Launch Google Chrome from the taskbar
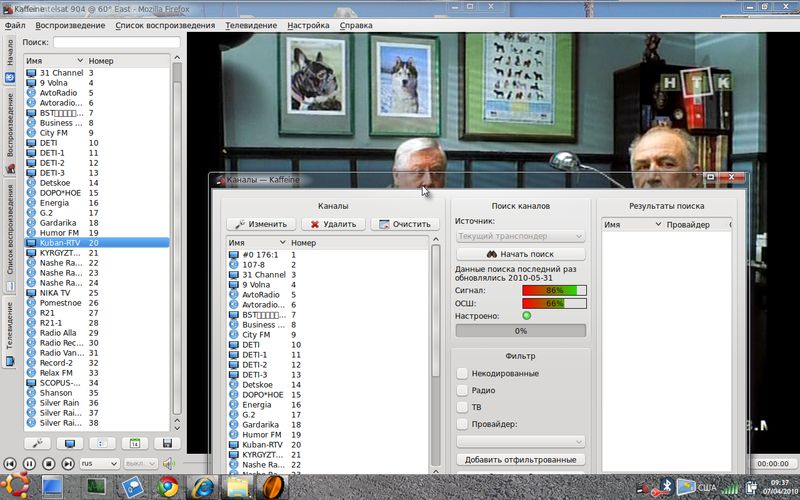The height and width of the screenshot is (500, 800). pos(168,488)
